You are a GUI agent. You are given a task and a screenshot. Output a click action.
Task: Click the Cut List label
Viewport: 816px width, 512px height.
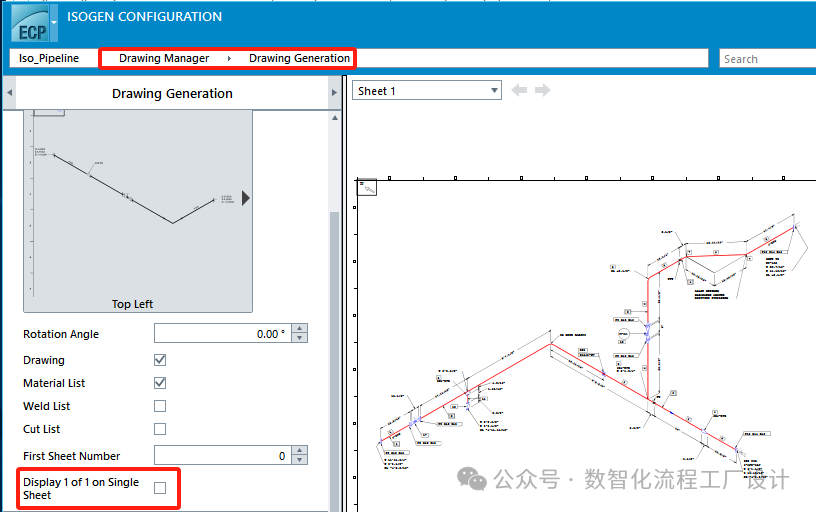[x=42, y=429]
